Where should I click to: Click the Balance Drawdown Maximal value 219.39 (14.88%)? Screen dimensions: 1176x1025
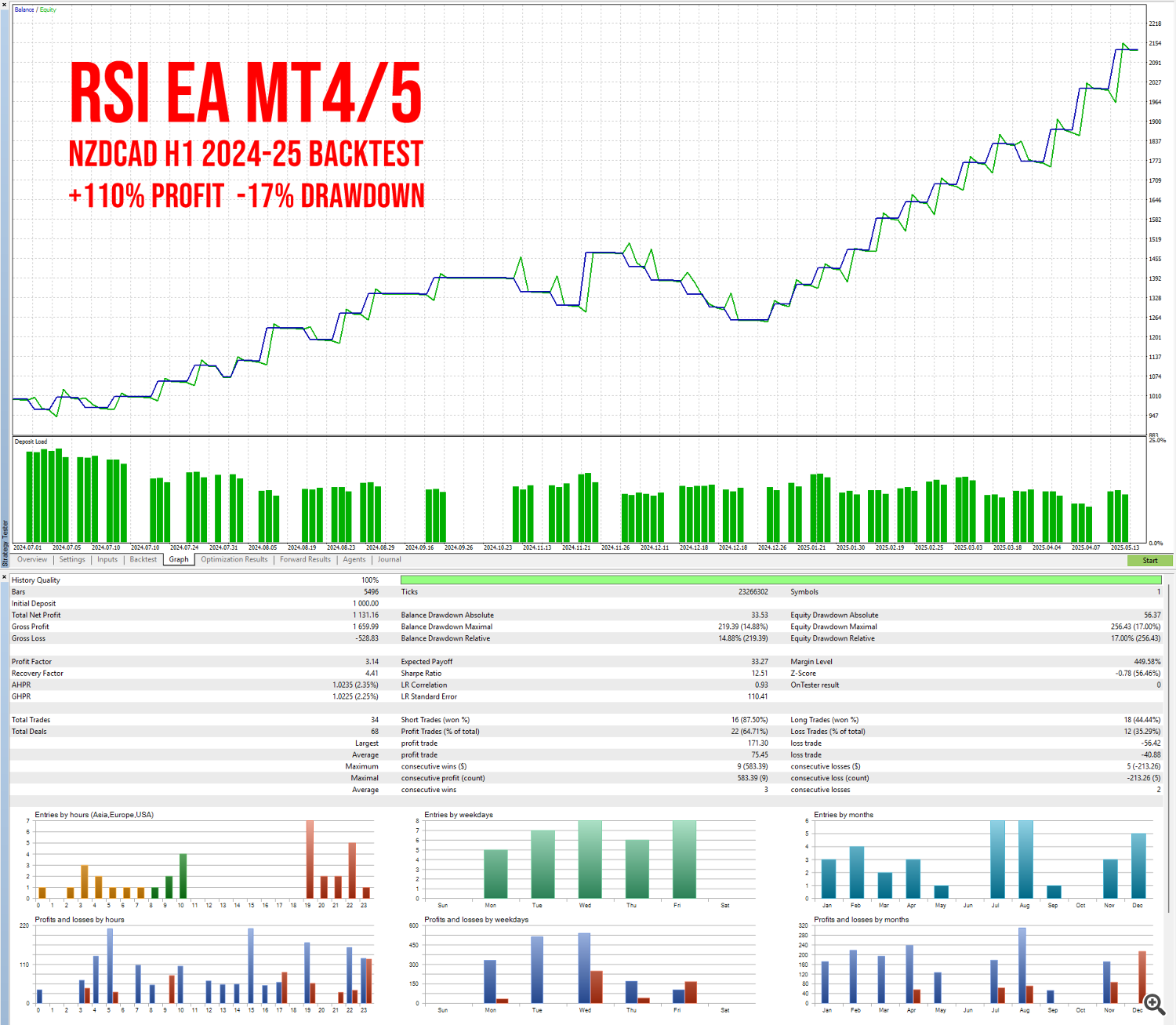(743, 627)
